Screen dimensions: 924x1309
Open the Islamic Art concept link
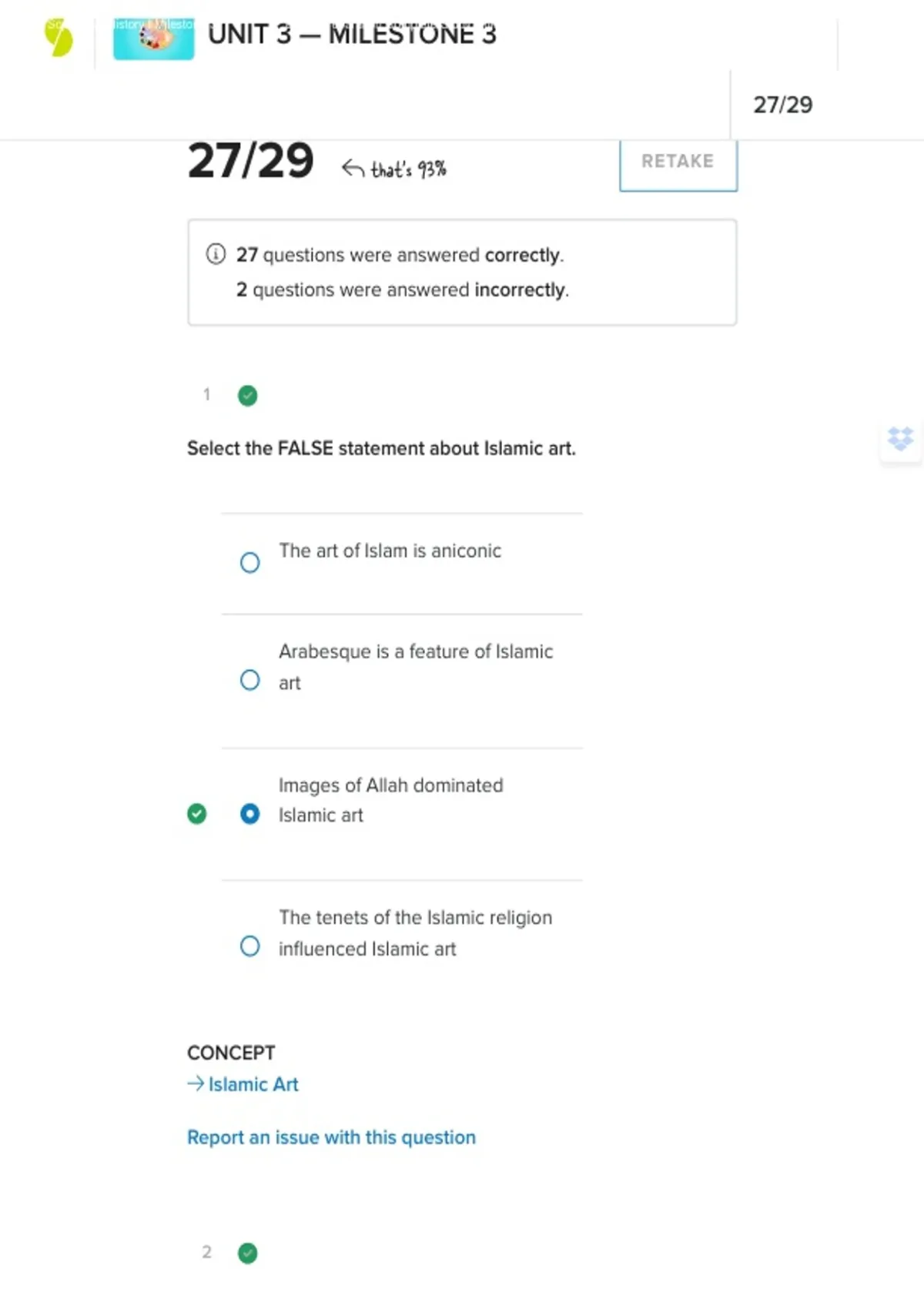pos(253,1084)
